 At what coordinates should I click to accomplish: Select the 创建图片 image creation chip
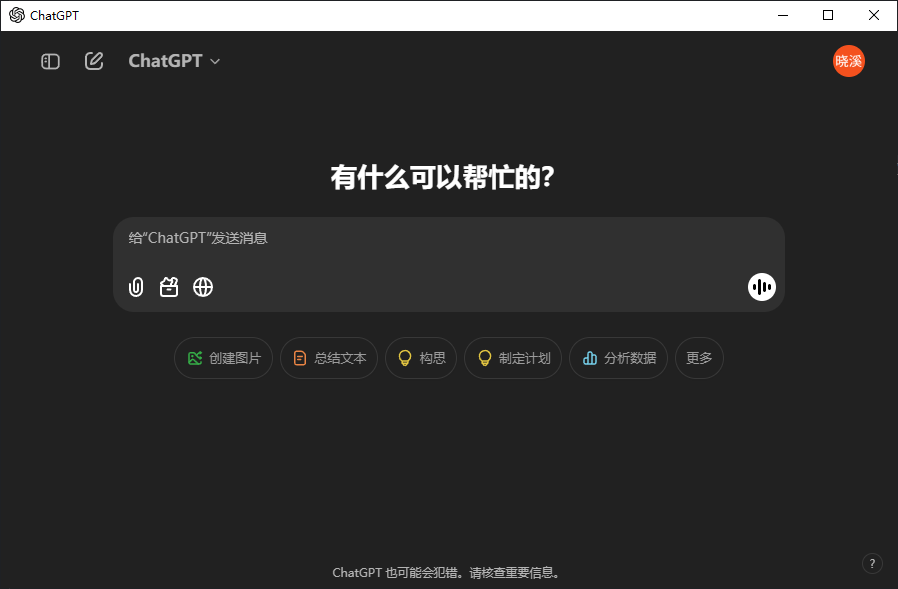click(x=223, y=358)
